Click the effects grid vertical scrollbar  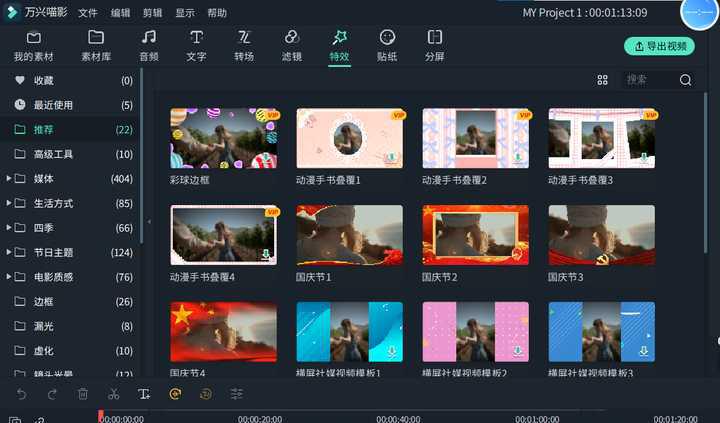tap(706, 172)
